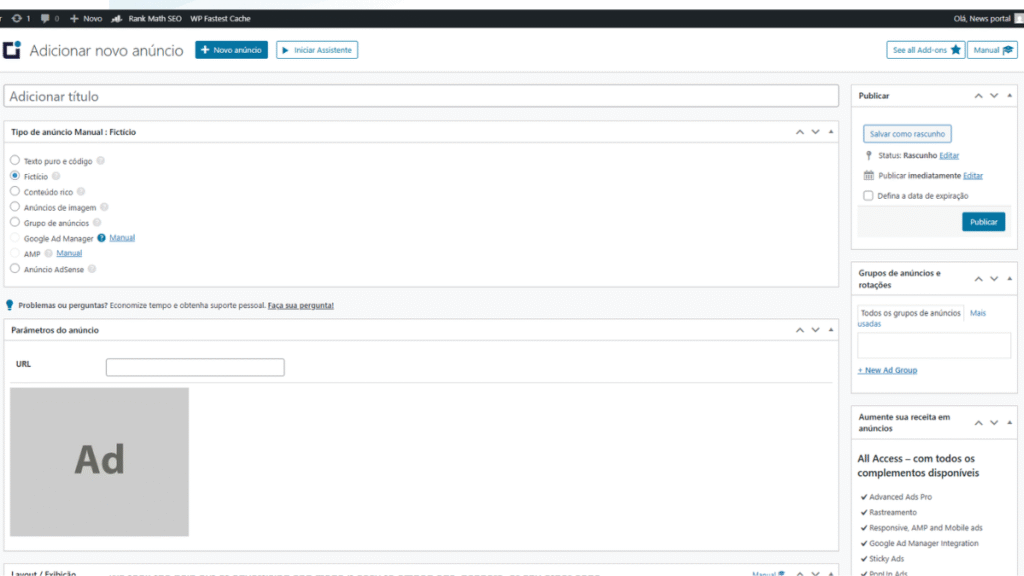The width and height of the screenshot is (1024, 576).
Task: Click the Publicar button
Action: pos(984,222)
